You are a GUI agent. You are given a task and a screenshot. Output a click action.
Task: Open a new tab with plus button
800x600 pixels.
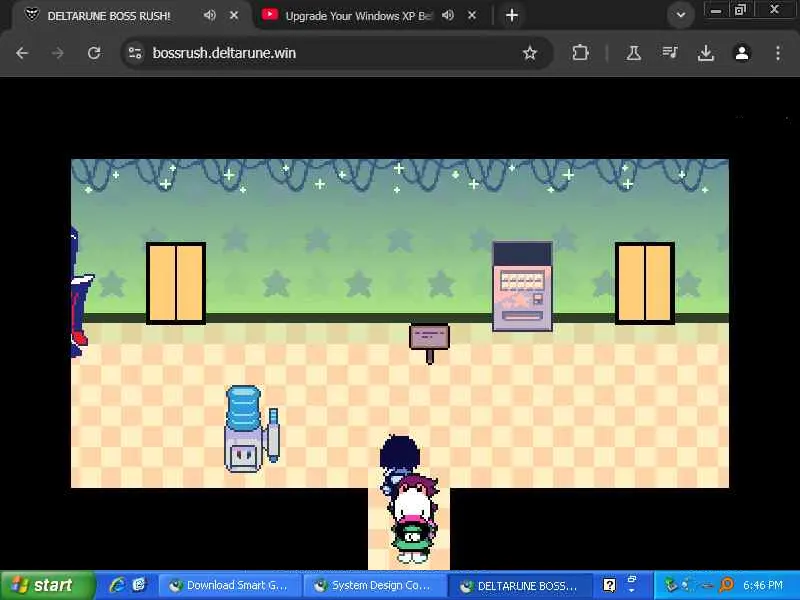tap(512, 15)
